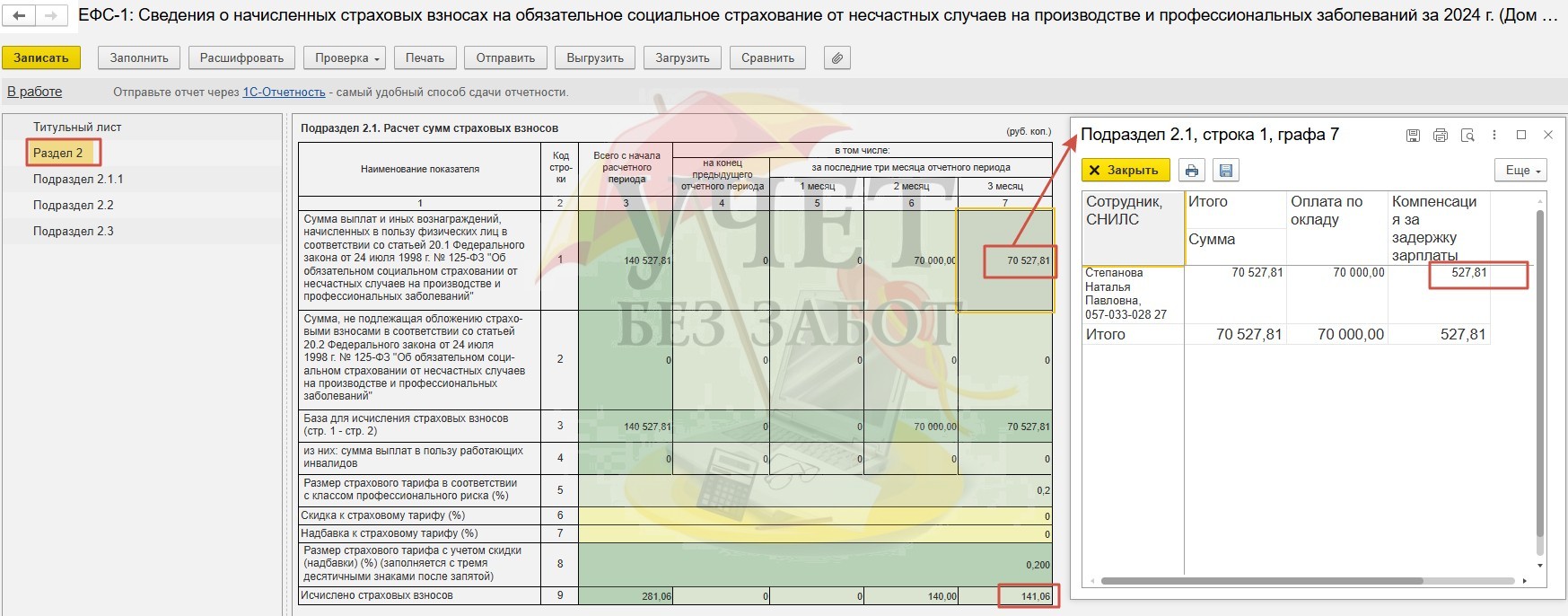Select Раздел 2 in the section list
1568x616 pixels.
tap(58, 153)
